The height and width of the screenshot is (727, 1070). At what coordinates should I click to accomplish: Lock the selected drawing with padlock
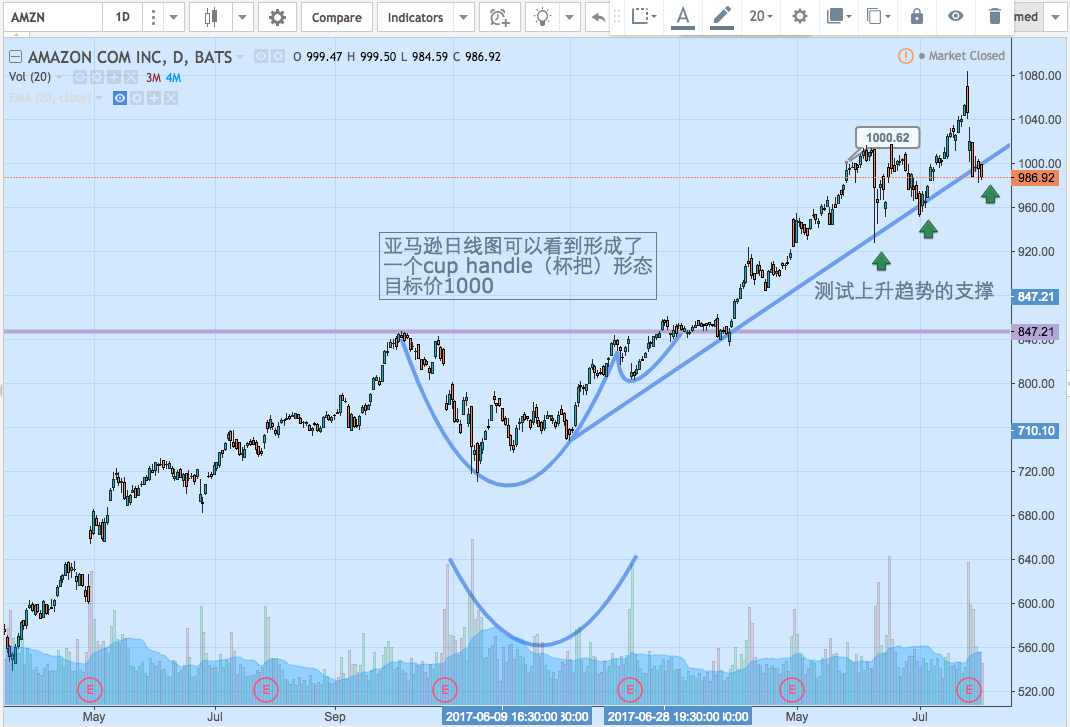click(x=916, y=16)
